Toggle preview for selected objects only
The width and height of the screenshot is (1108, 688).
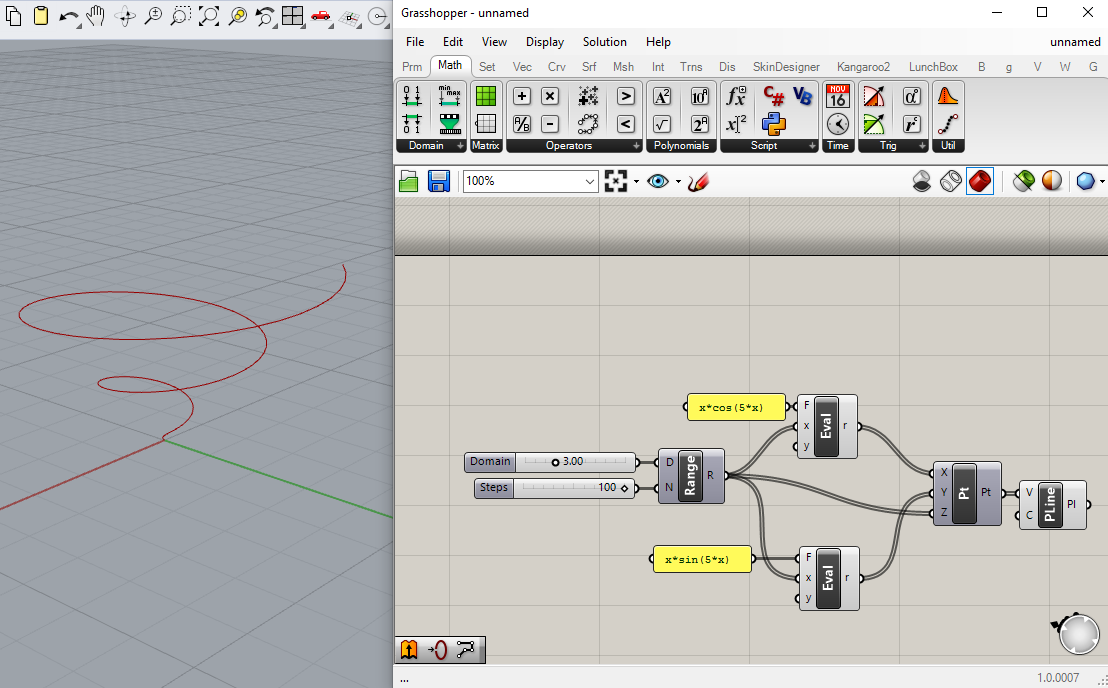(x=1023, y=181)
